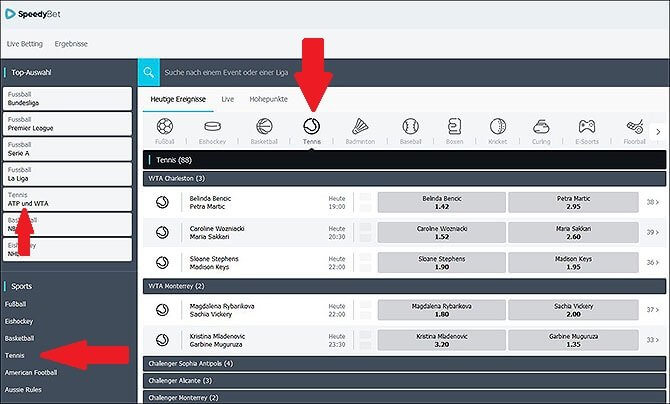Expand Challenger Monterrey (2) section

(x=404, y=397)
